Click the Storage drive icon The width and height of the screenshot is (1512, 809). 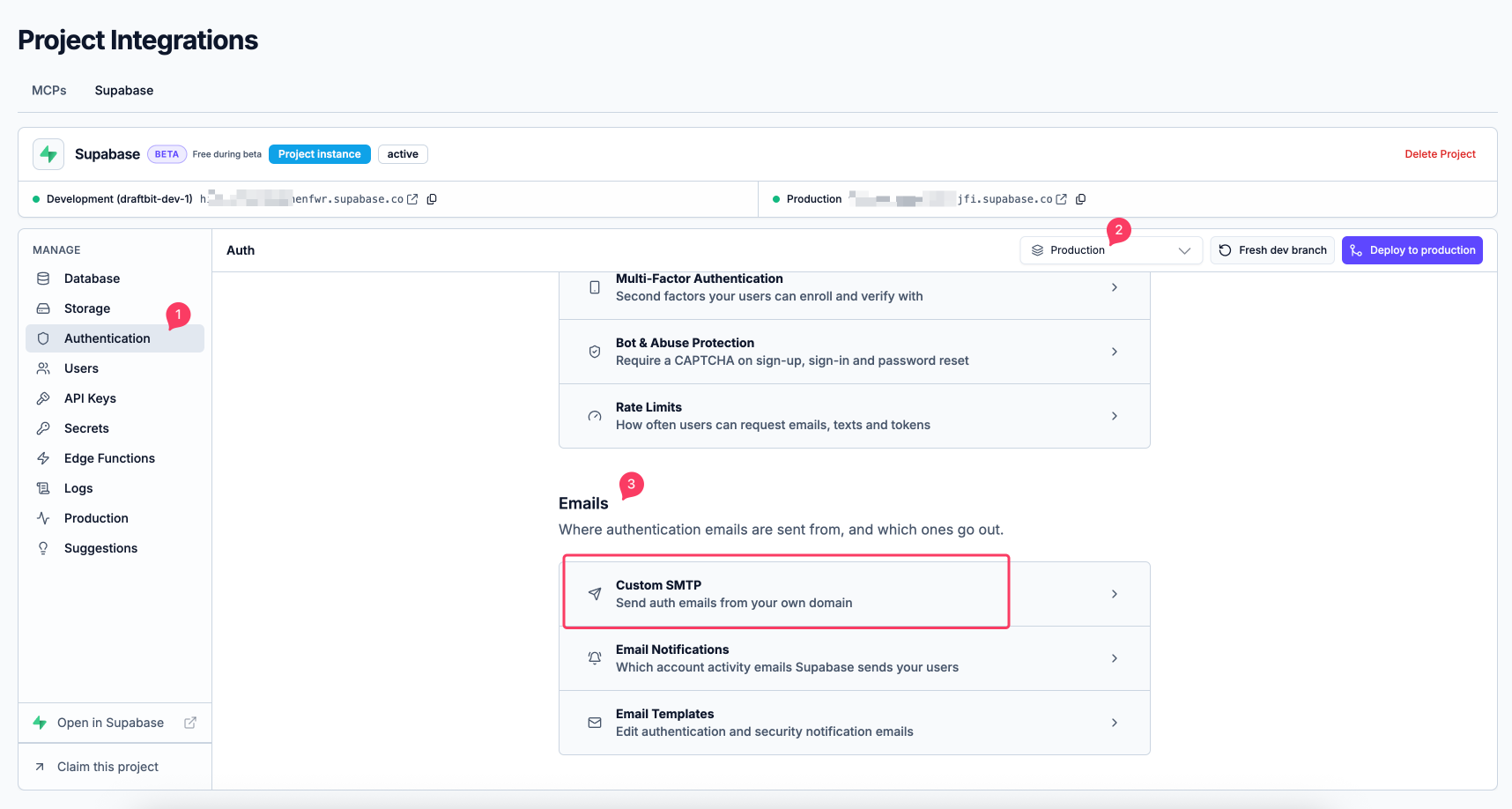pyautogui.click(x=43, y=308)
